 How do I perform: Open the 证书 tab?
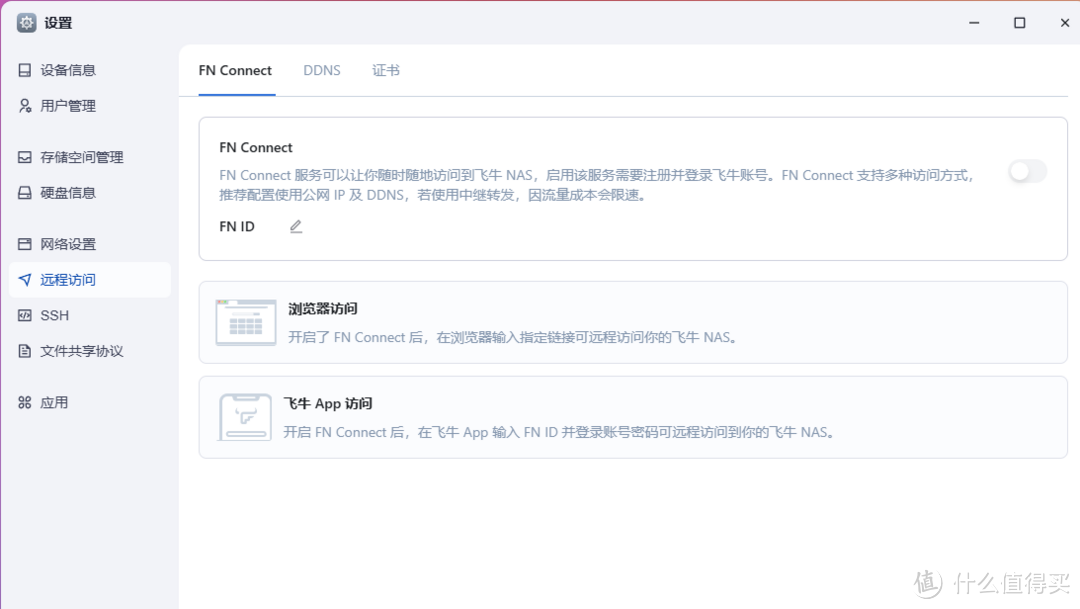click(386, 70)
